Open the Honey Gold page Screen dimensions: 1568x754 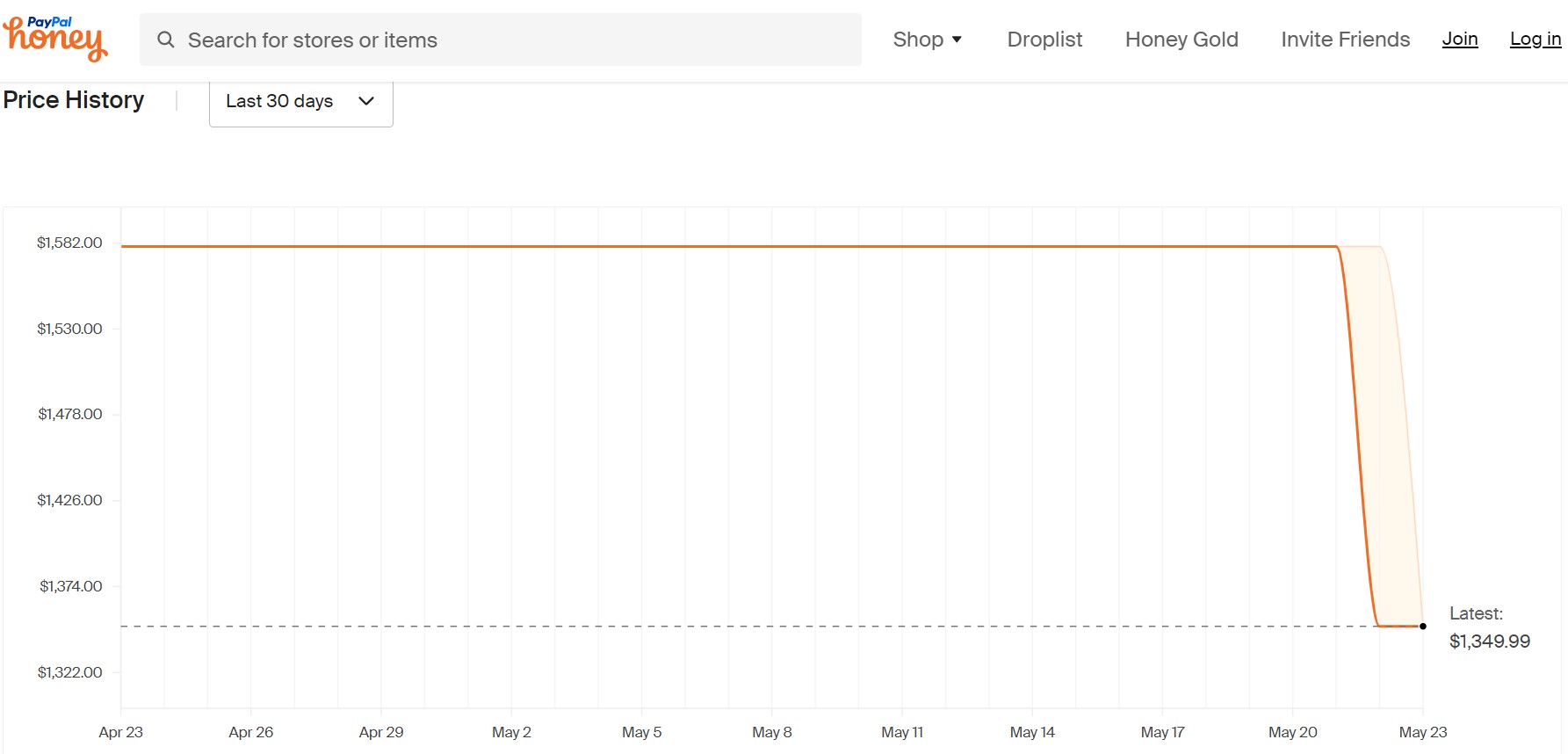1181,40
